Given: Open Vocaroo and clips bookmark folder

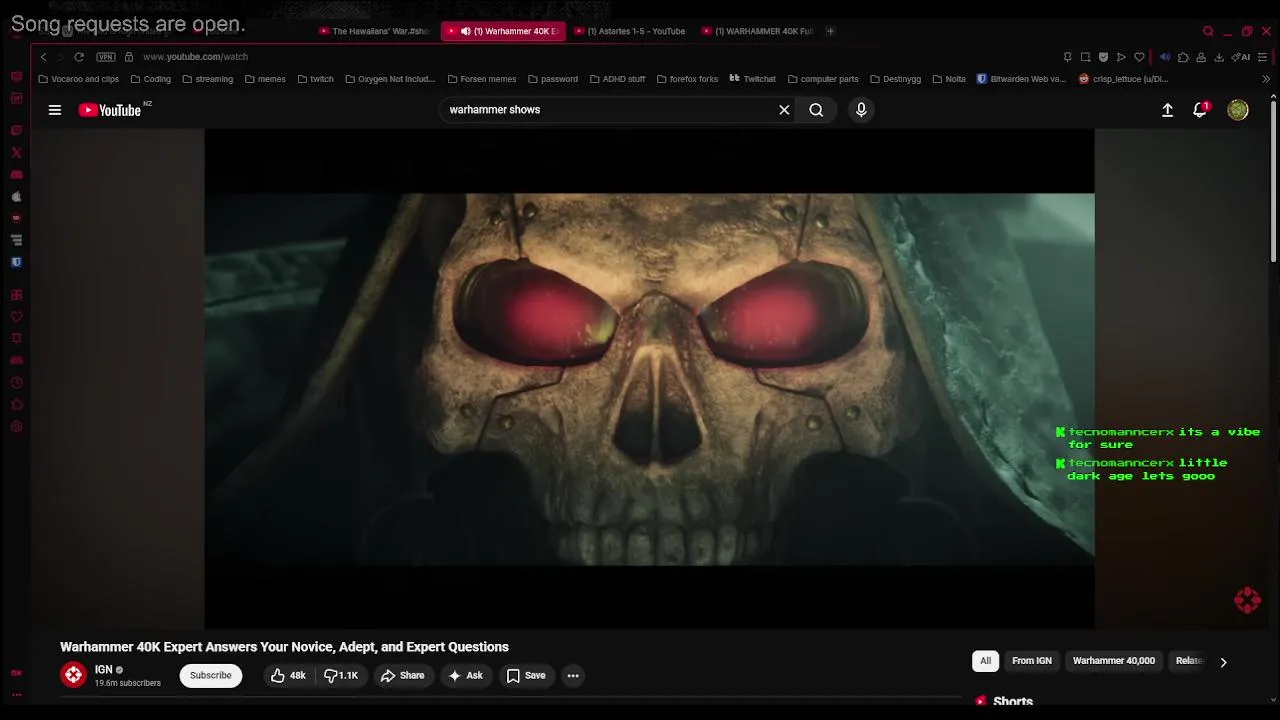Looking at the screenshot, I should click(78, 79).
